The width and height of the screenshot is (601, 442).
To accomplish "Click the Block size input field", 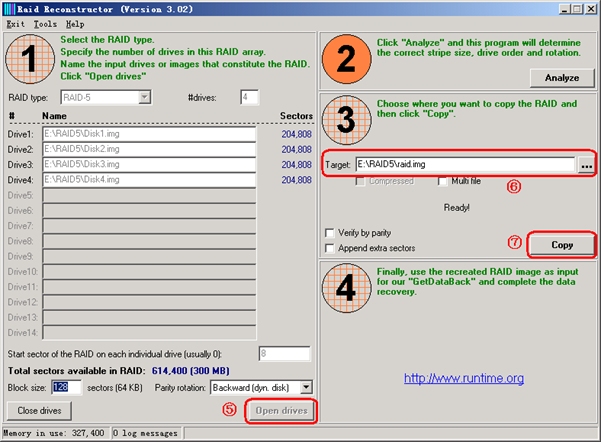I will pyautogui.click(x=66, y=387).
